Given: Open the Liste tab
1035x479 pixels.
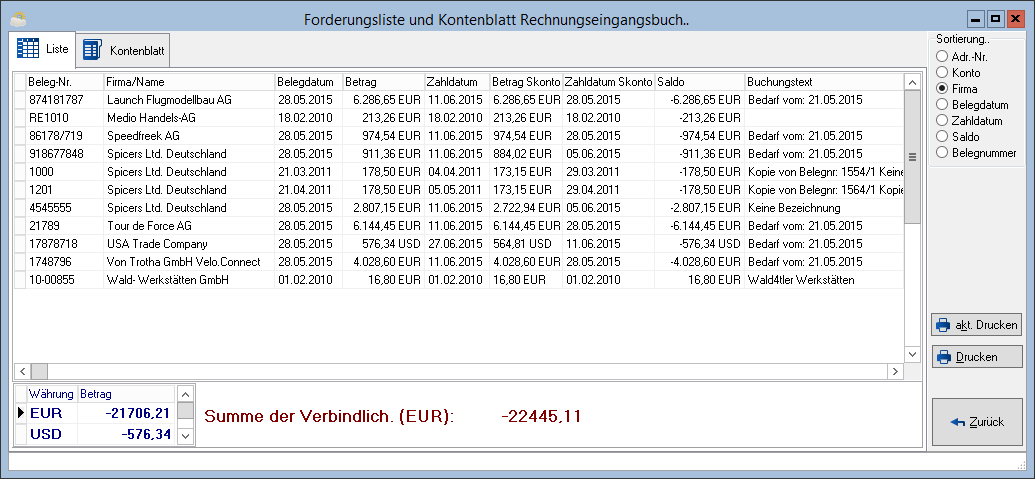Looking at the screenshot, I should [42, 49].
